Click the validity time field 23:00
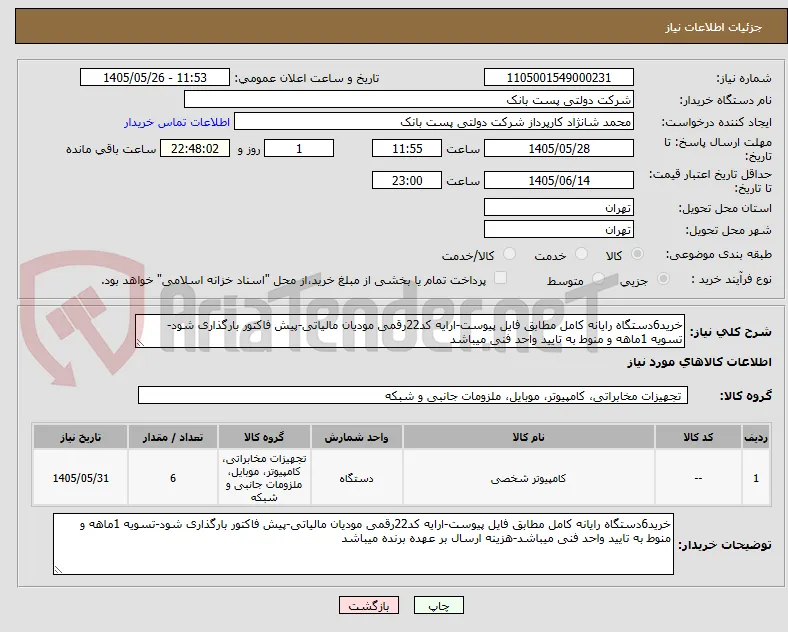Viewport: 788px width, 632px height. (x=407, y=180)
